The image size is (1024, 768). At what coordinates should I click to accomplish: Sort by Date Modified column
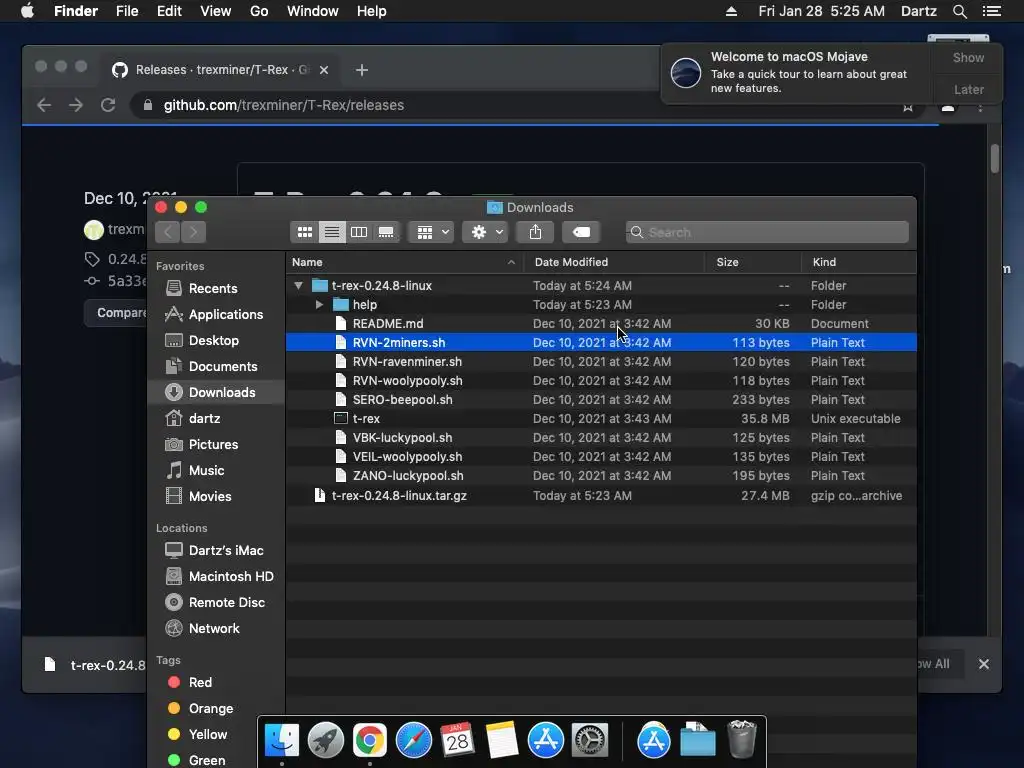[615, 262]
